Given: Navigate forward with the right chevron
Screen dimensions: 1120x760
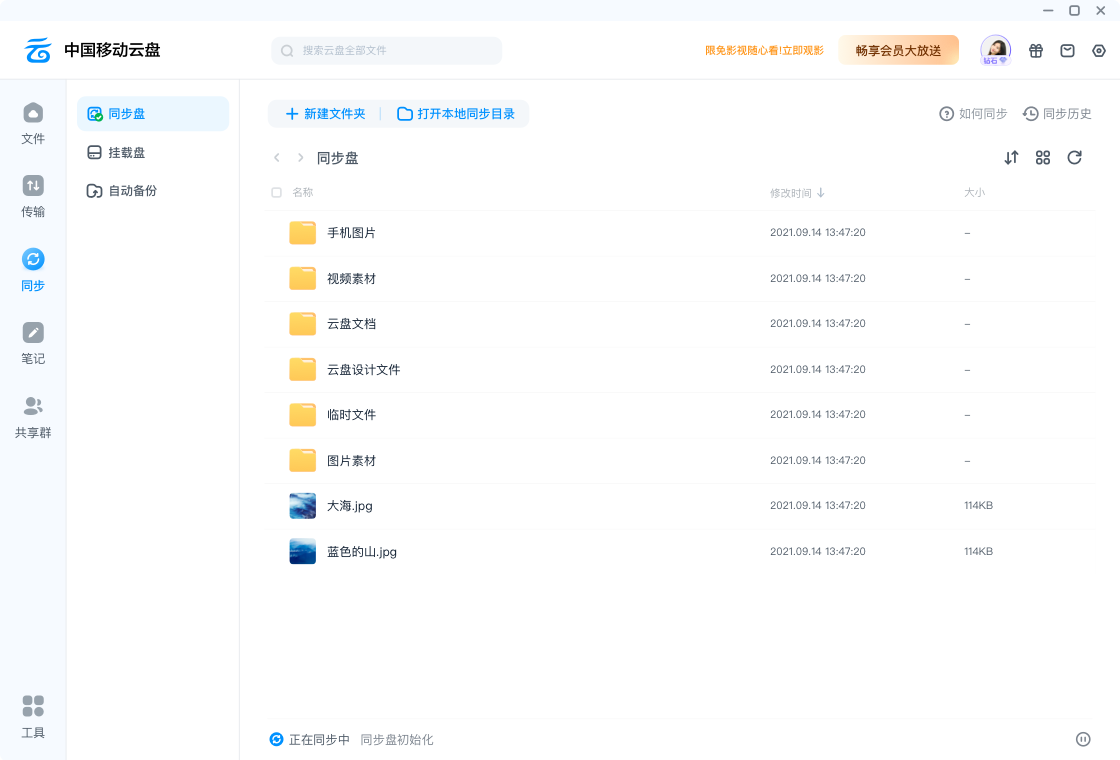Looking at the screenshot, I should (x=300, y=158).
